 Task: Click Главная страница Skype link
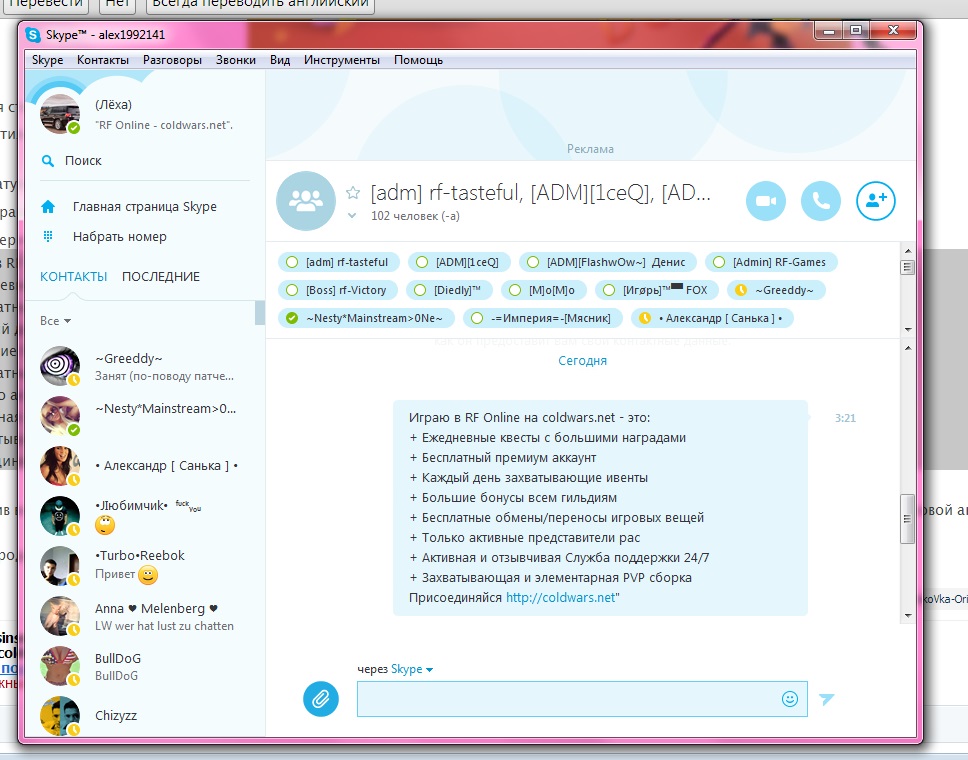(x=144, y=207)
